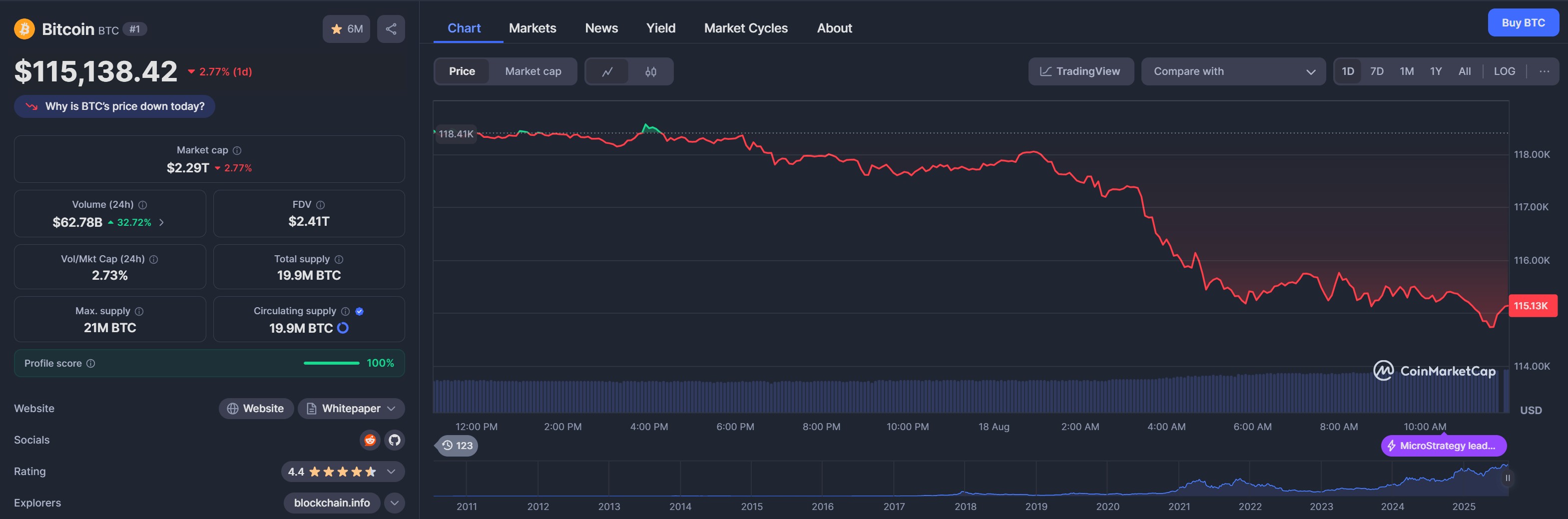
Task: Switch chart to Market cap mode
Action: pyautogui.click(x=532, y=72)
